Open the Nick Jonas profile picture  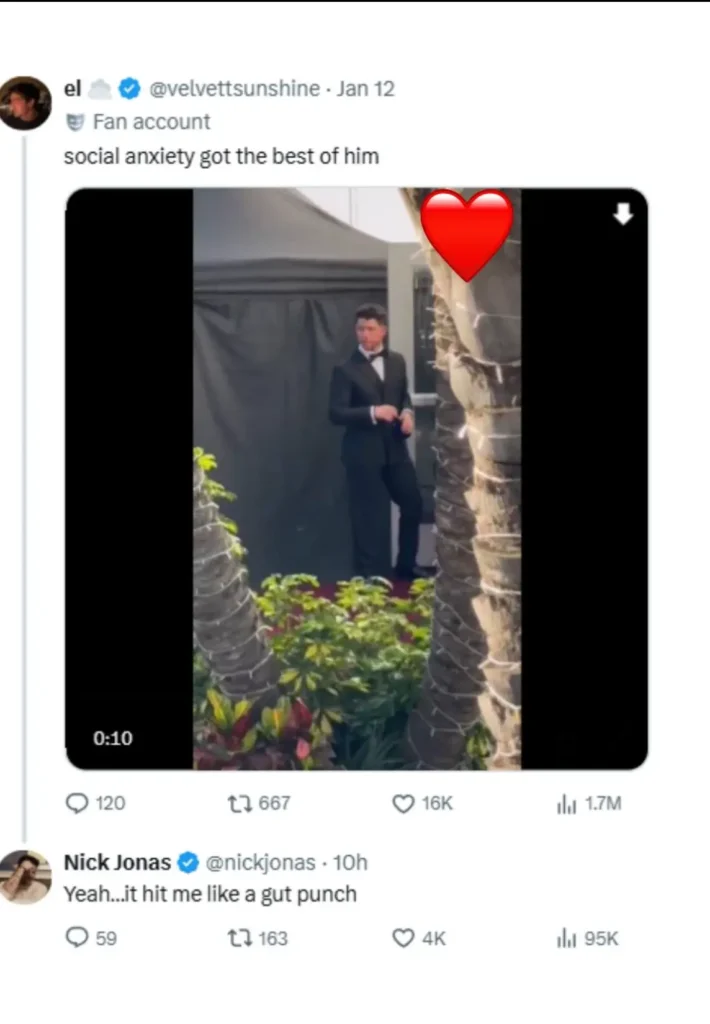pos(25,877)
